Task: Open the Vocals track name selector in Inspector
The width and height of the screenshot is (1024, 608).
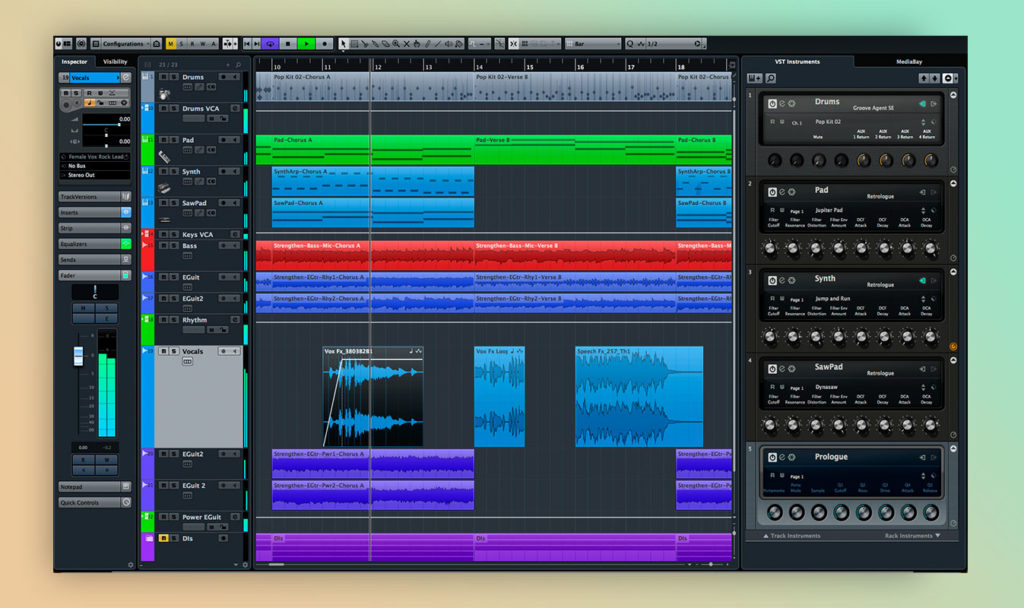Action: tap(95, 78)
